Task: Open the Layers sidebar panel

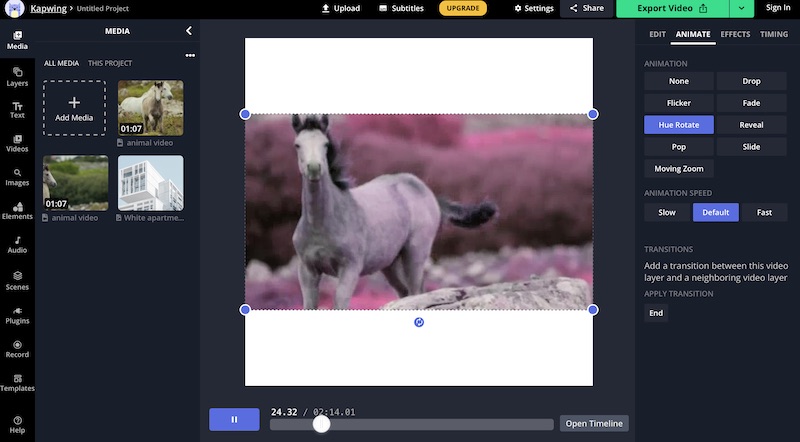Action: (17, 77)
